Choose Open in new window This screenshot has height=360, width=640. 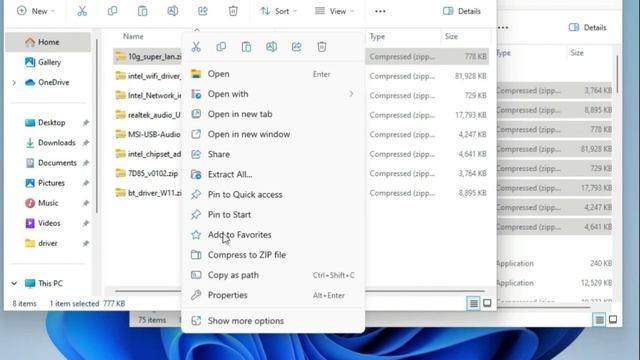(x=273, y=134)
